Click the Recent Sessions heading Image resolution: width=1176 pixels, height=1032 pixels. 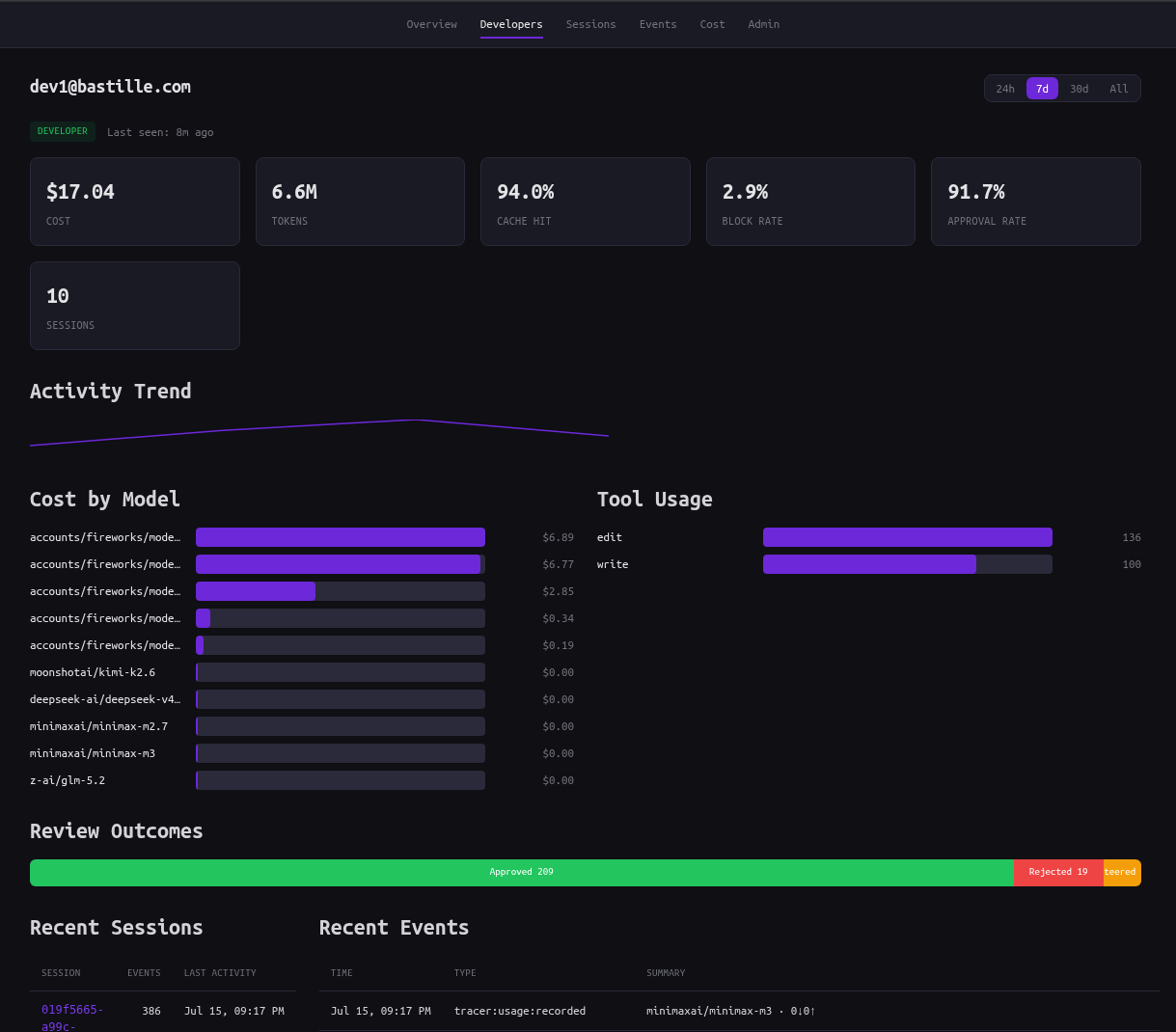tap(117, 928)
